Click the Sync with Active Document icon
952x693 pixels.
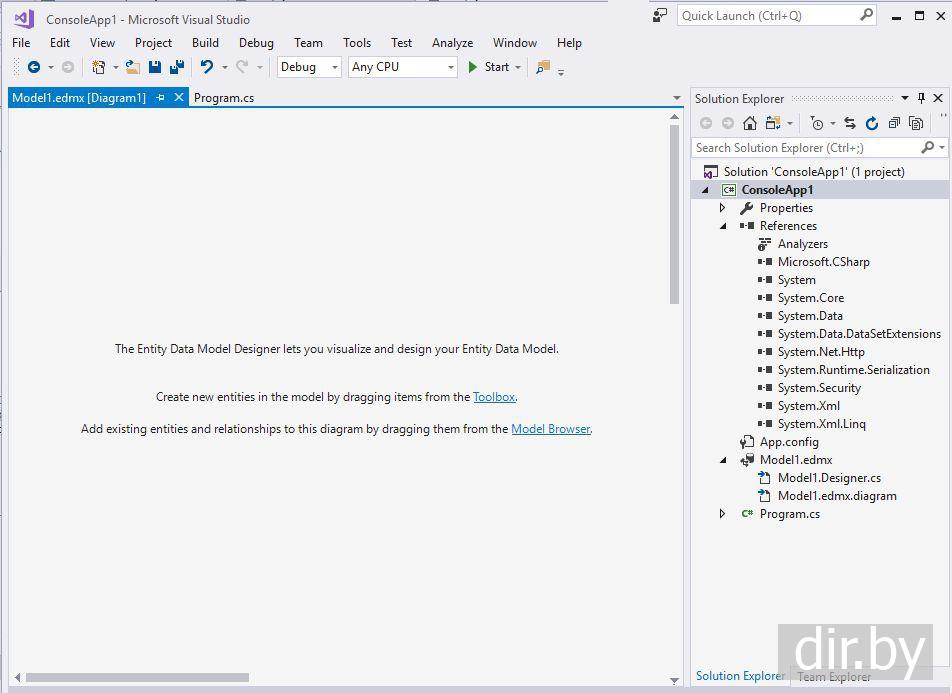(850, 123)
